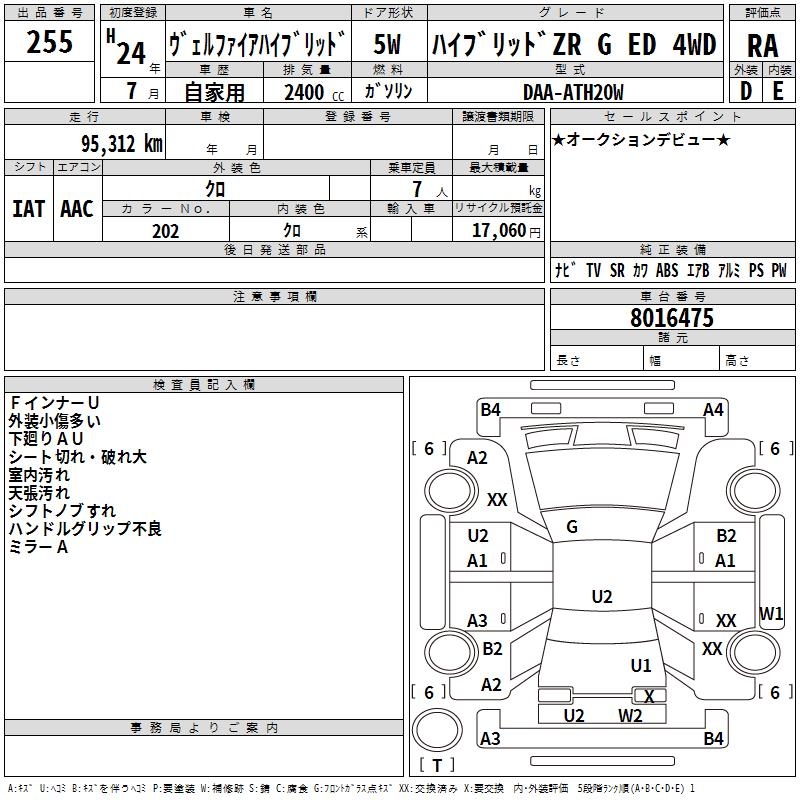Click the A4 mark on the front bumper

pos(713,410)
